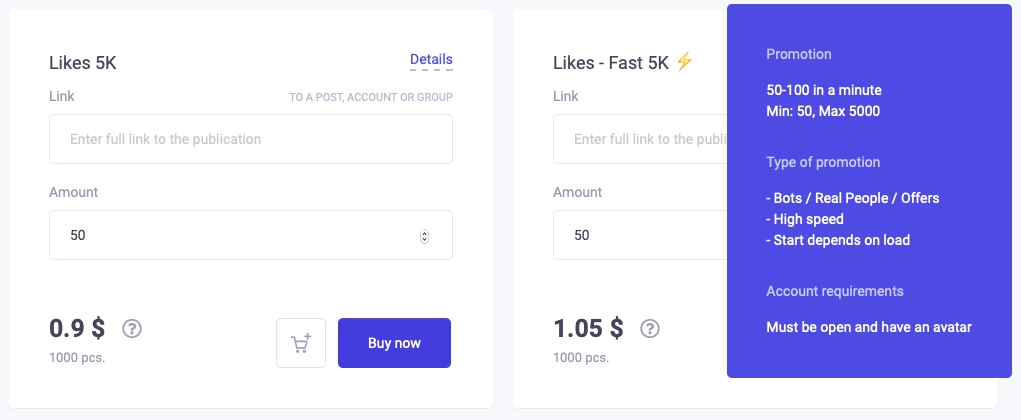Click 'Account requirements' heading in tooltip
Image resolution: width=1021 pixels, height=420 pixels.
[834, 291]
